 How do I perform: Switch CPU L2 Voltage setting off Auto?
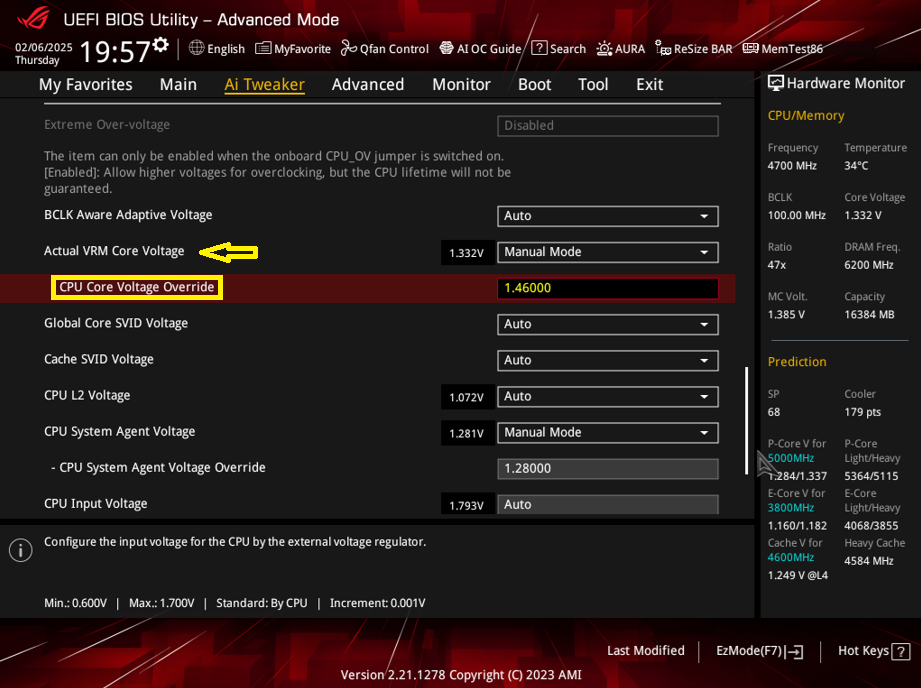tap(607, 396)
